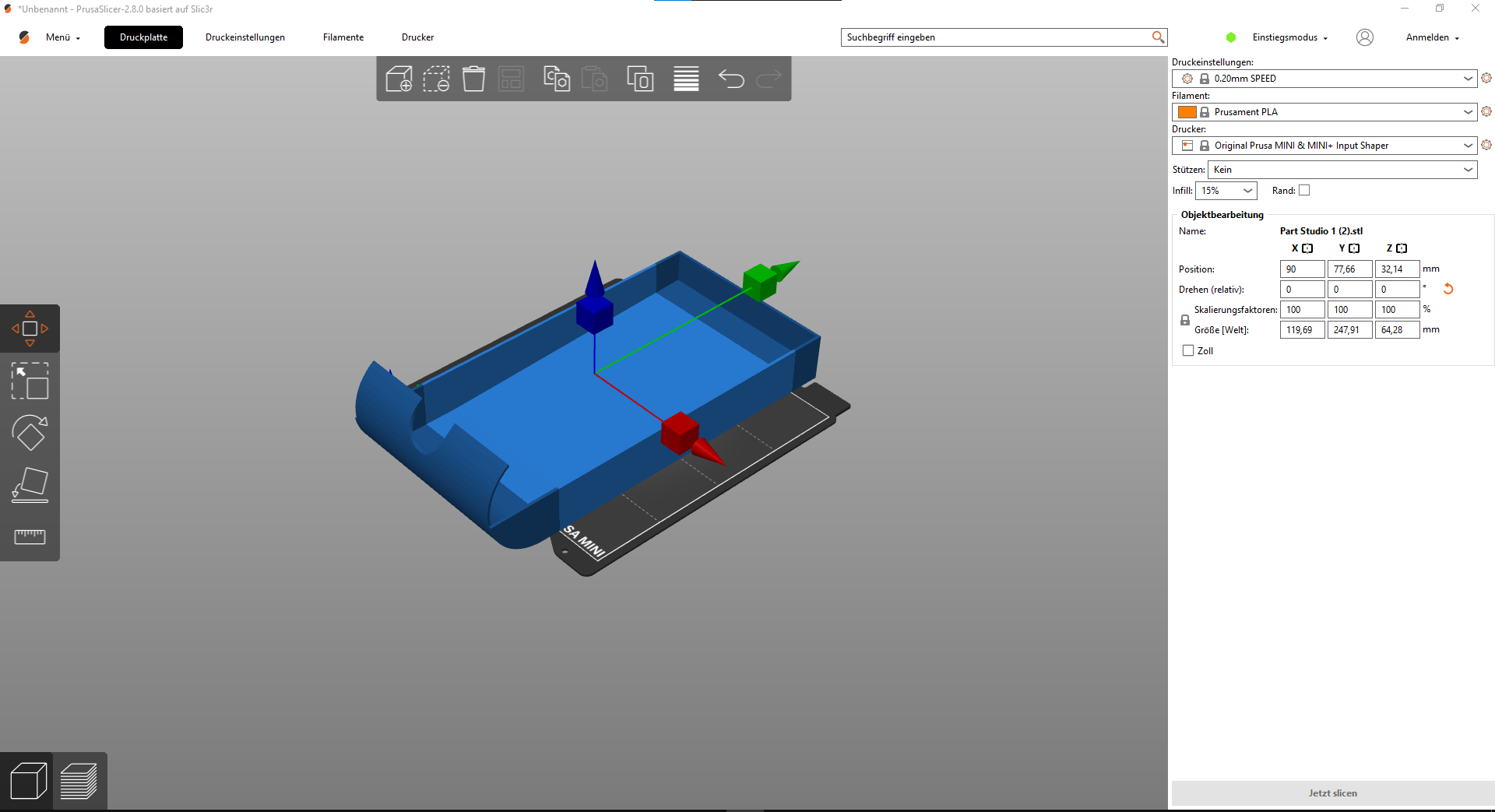
Task: Switch to sliced layers preview view
Action: click(x=79, y=781)
